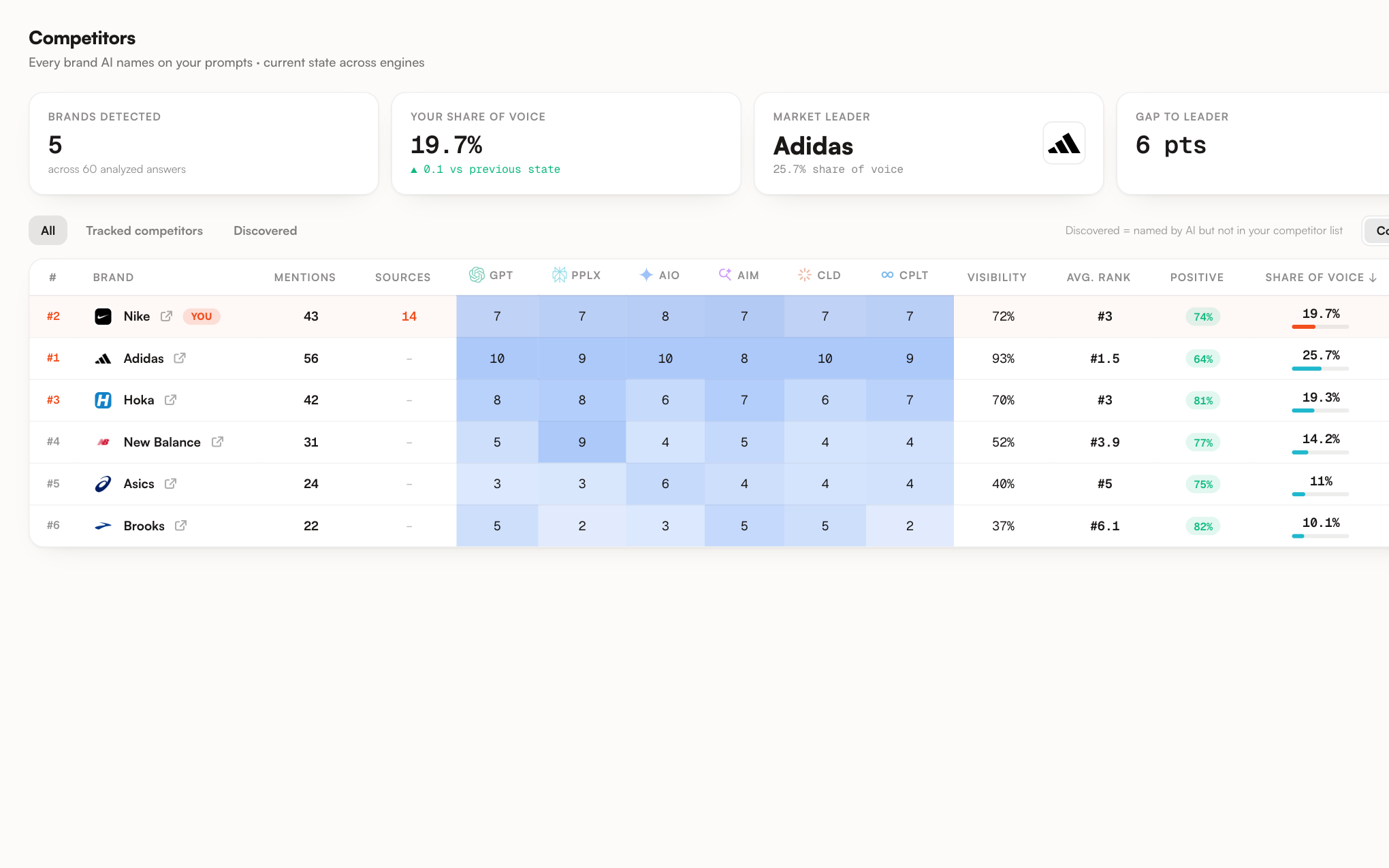Click the YOU badge next to Nike
Screen dimensions: 1389x868
[201, 316]
